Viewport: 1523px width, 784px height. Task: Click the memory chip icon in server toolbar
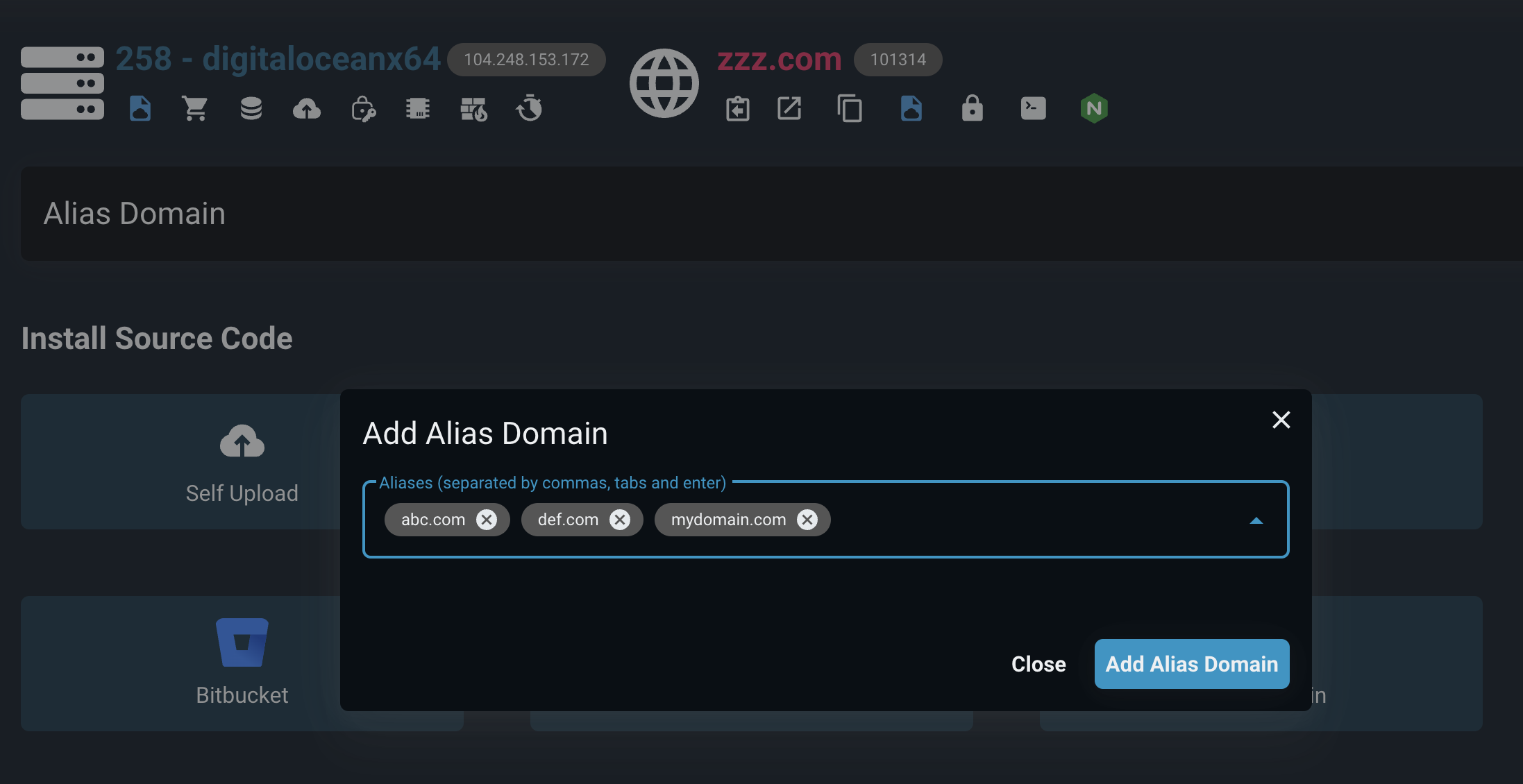click(417, 108)
